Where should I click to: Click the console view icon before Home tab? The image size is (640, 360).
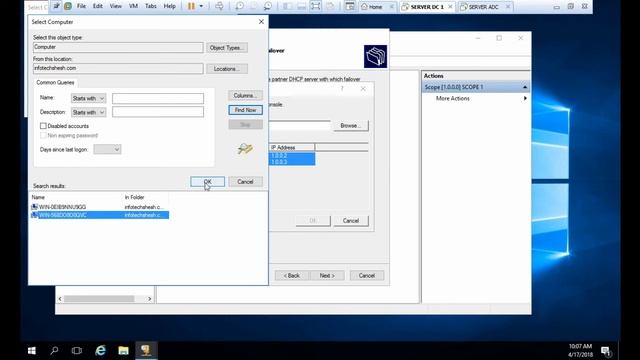click(350, 6)
